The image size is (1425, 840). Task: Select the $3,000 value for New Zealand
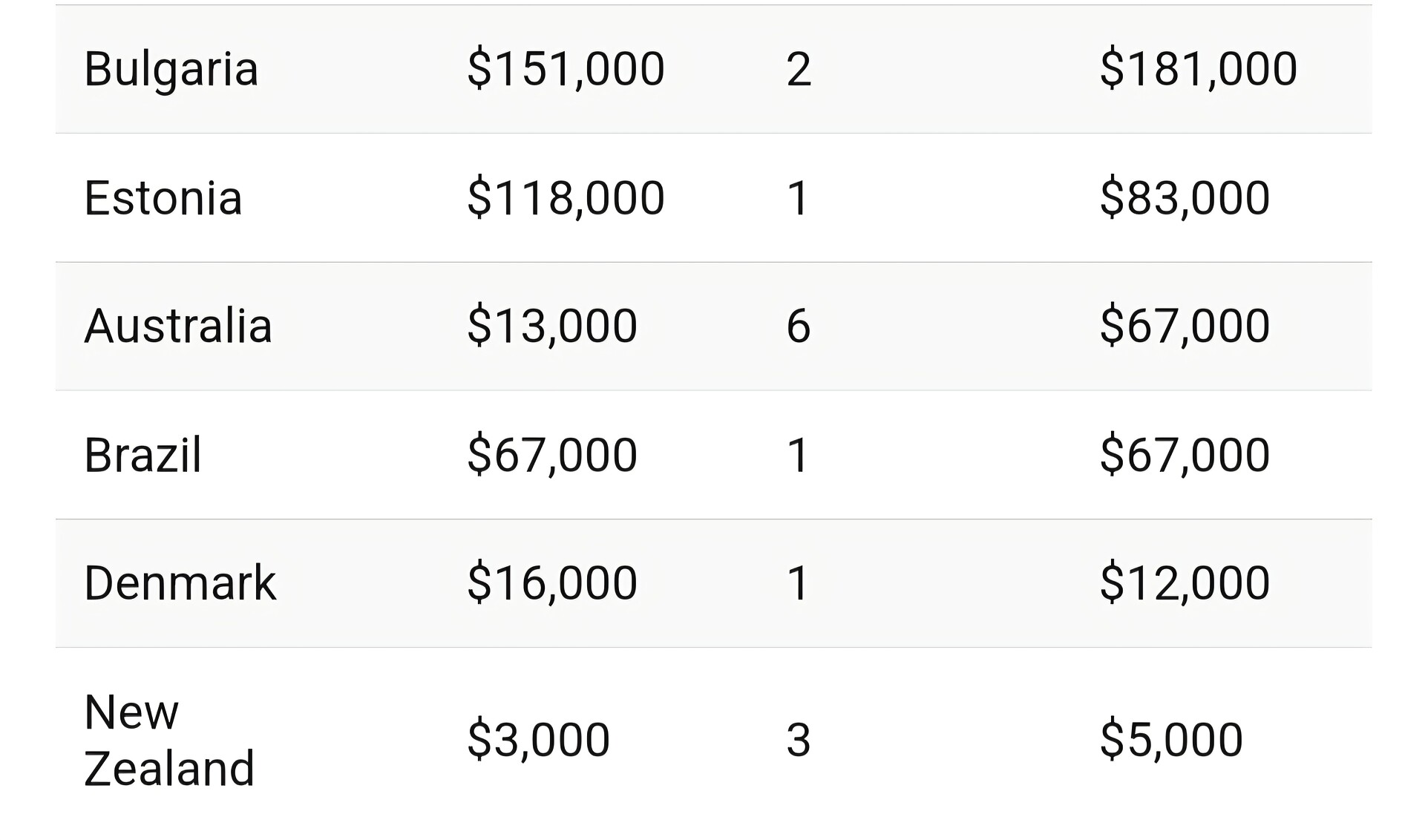coord(538,740)
